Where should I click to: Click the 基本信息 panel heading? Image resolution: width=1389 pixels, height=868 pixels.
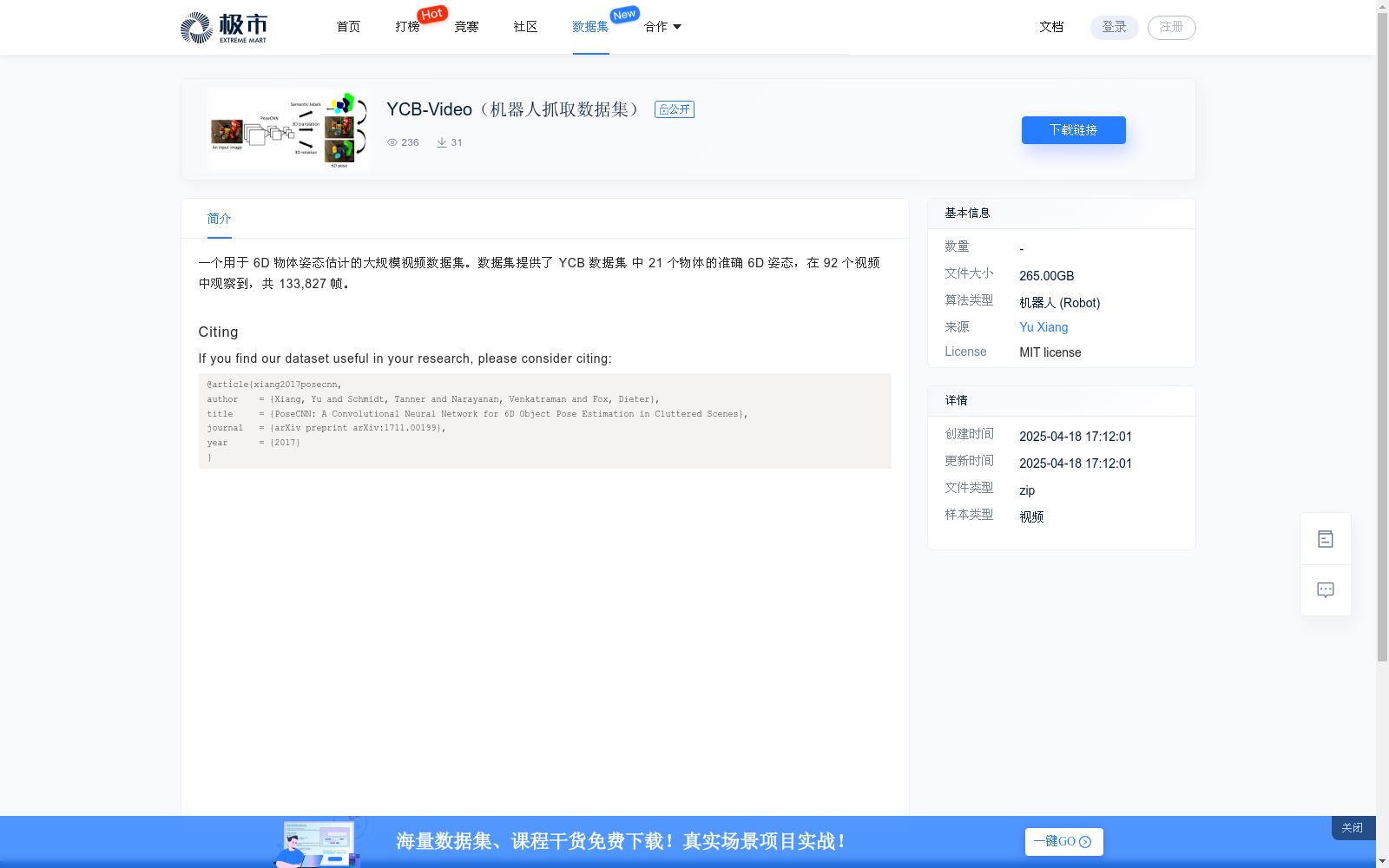[967, 213]
